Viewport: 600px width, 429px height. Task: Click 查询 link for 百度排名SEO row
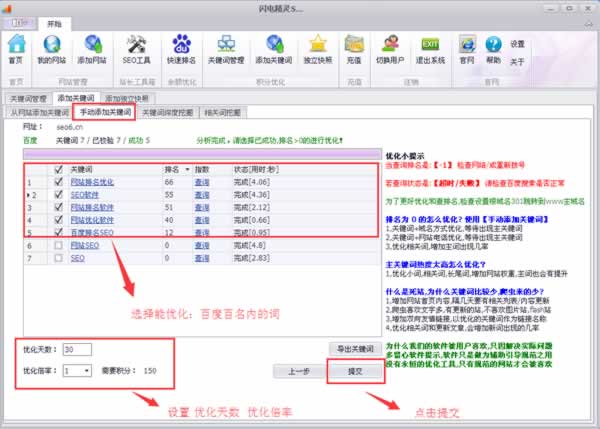[x=202, y=232]
